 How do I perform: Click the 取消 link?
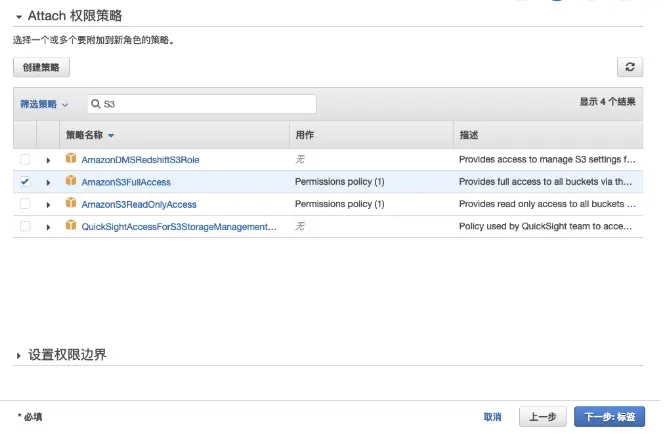point(492,417)
